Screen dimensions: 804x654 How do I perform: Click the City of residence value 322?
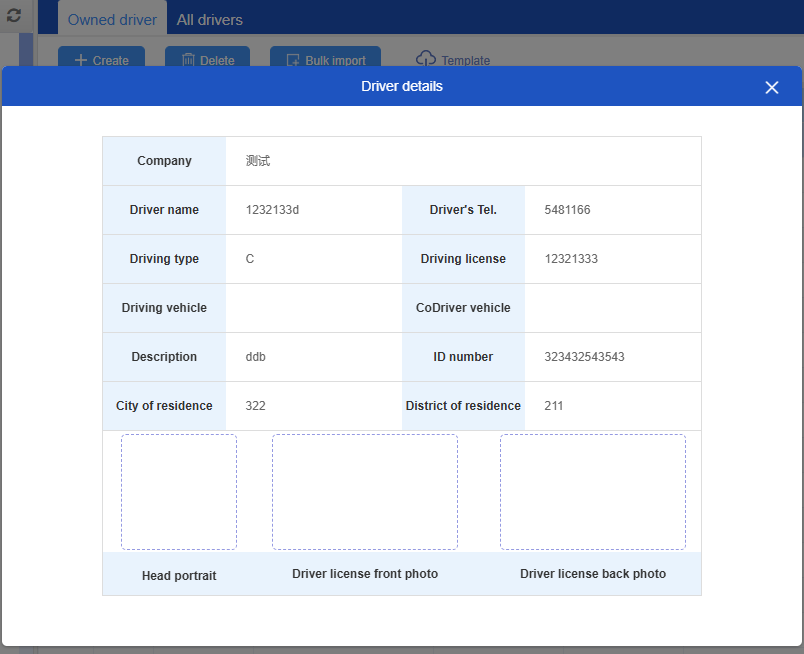point(255,406)
